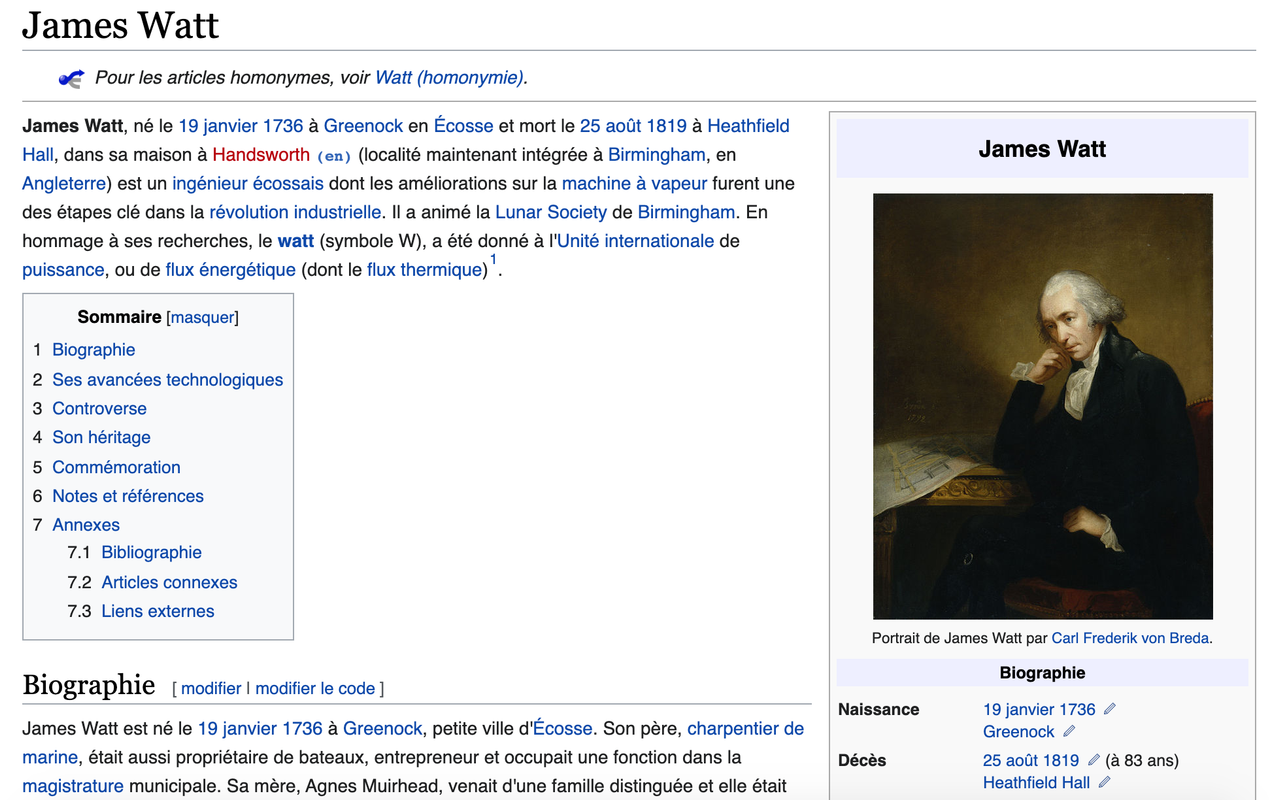
Task: Go to Son héritage section
Action: [101, 438]
